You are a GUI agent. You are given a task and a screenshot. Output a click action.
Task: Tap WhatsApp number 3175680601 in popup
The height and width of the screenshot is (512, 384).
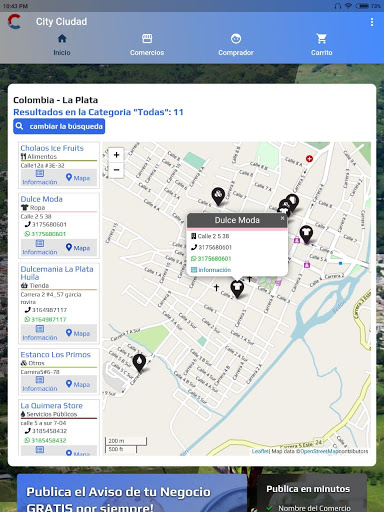pyautogui.click(x=211, y=259)
